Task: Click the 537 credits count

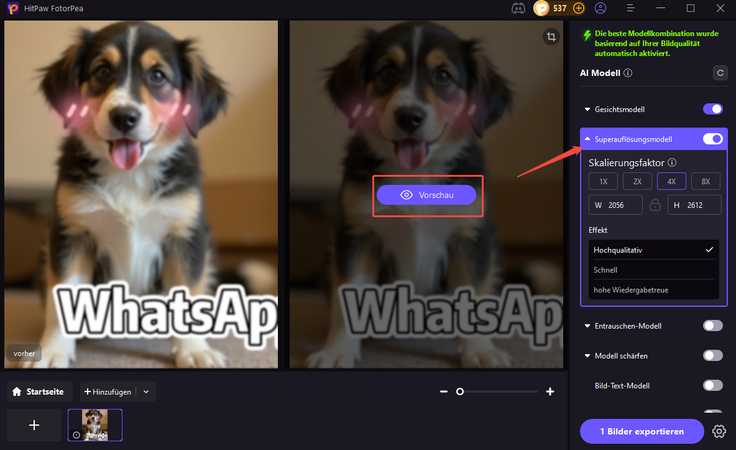Action: pyautogui.click(x=560, y=8)
